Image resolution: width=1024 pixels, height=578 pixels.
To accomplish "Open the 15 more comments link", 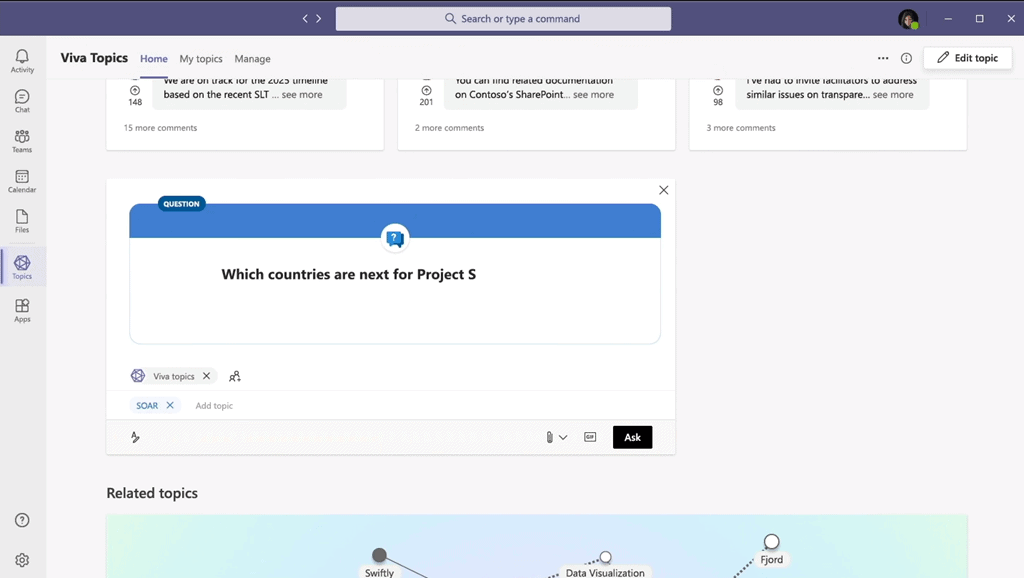I will coord(160,128).
